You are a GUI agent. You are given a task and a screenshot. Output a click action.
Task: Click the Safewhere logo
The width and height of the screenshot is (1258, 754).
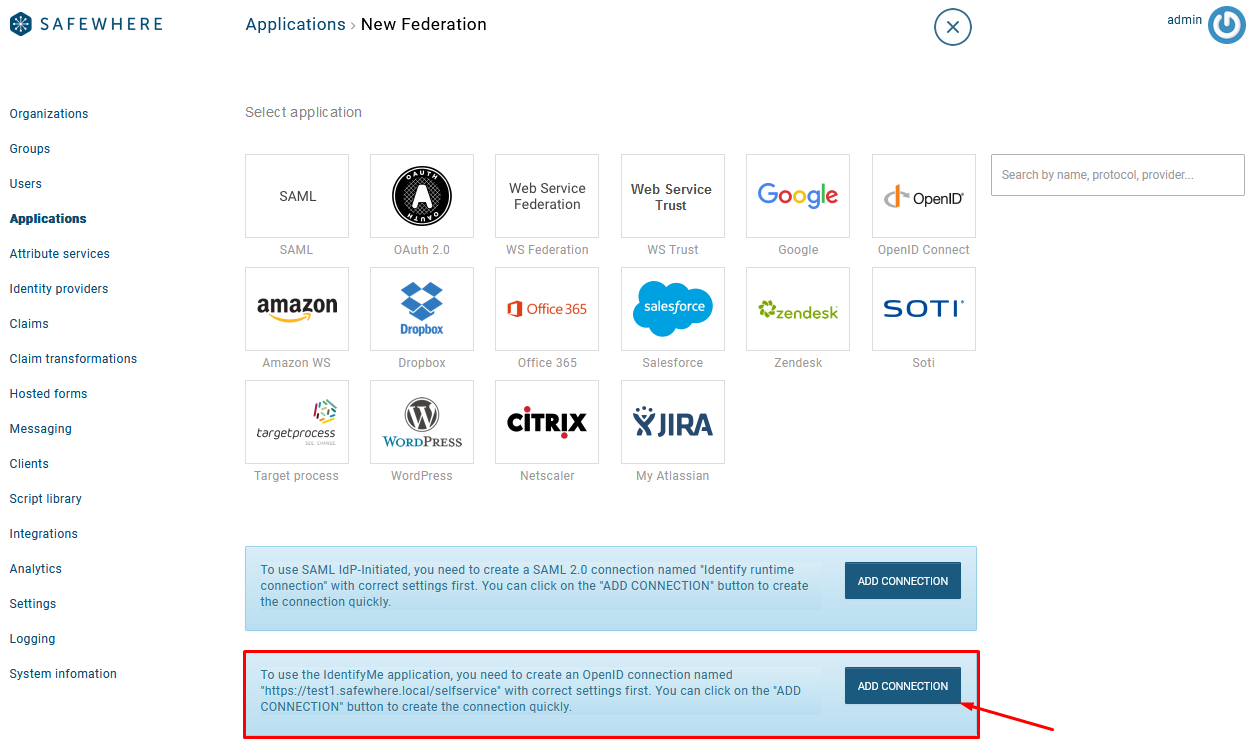pyautogui.click(x=86, y=24)
